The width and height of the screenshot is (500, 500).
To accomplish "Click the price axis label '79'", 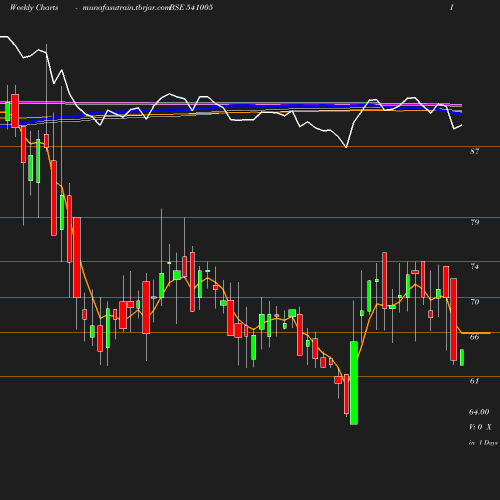I will pos(475,222).
